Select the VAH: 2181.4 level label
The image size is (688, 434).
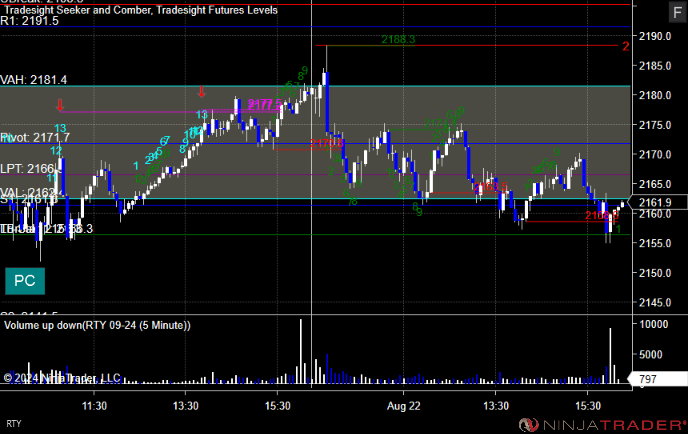[x=33, y=80]
